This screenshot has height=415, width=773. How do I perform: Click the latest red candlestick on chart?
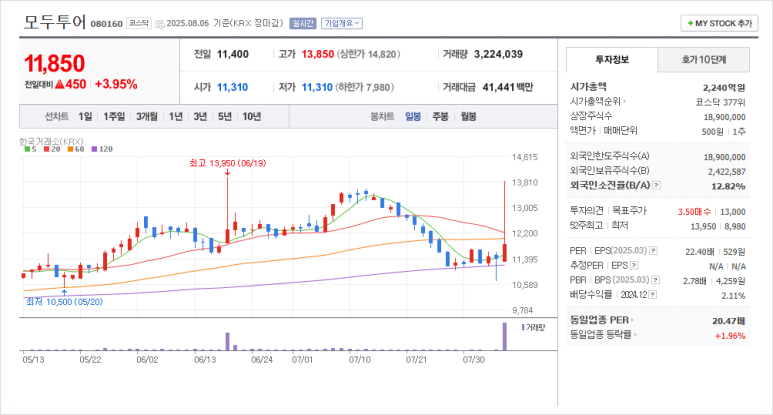point(504,252)
